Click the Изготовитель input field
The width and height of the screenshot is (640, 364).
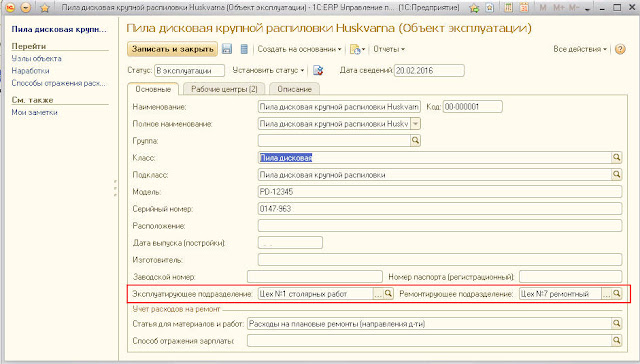(x=440, y=260)
